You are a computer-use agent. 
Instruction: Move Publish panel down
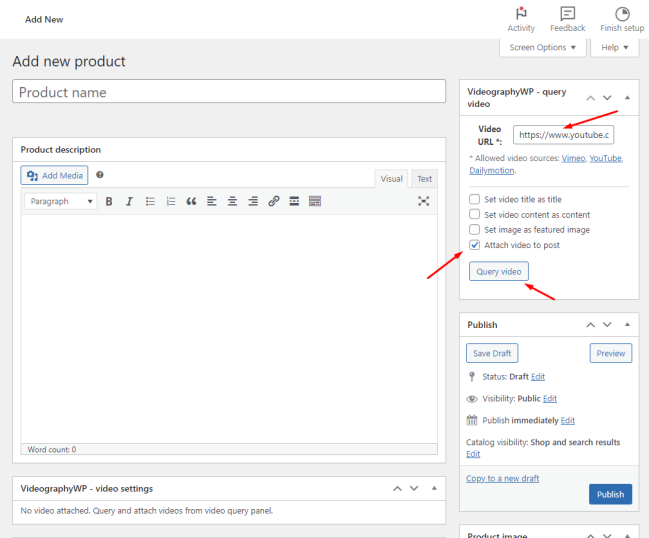pyautogui.click(x=607, y=325)
